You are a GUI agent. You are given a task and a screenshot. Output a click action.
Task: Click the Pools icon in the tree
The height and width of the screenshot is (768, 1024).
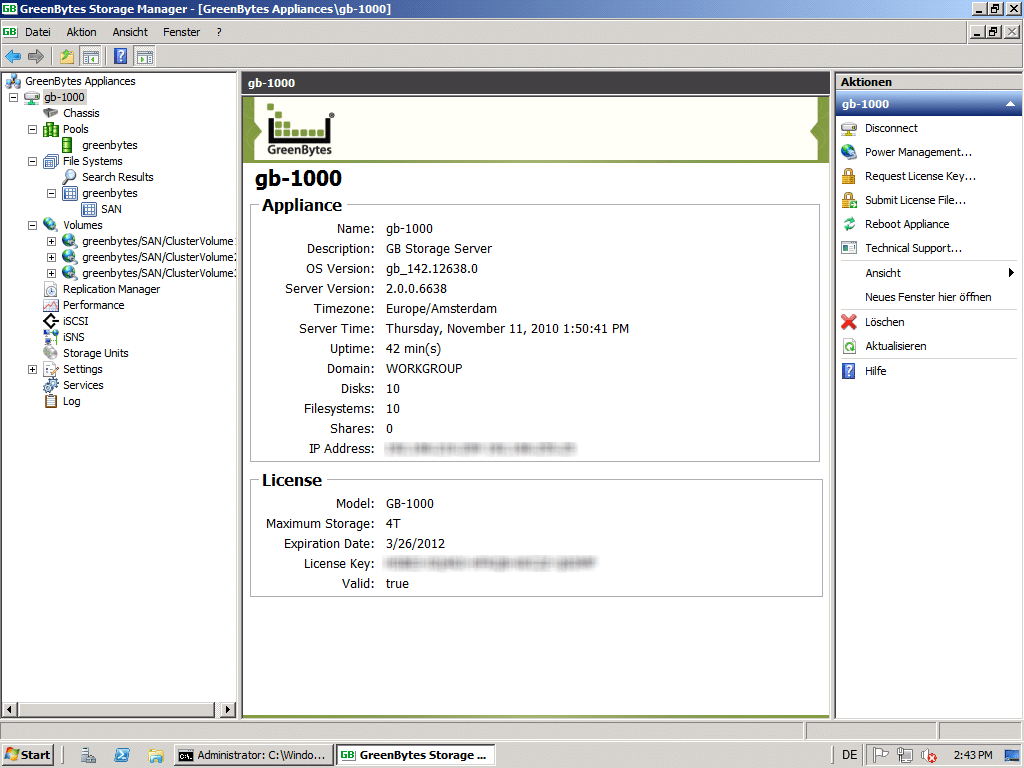[x=50, y=129]
